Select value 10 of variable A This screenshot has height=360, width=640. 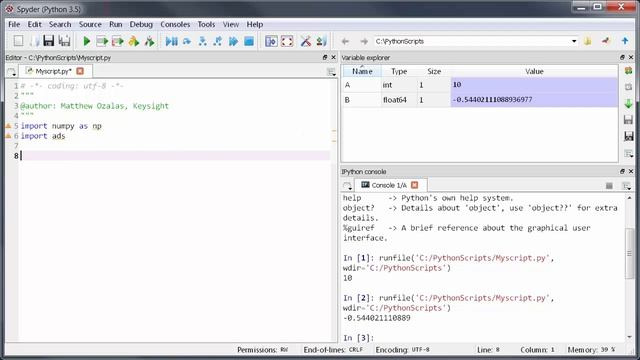point(534,84)
